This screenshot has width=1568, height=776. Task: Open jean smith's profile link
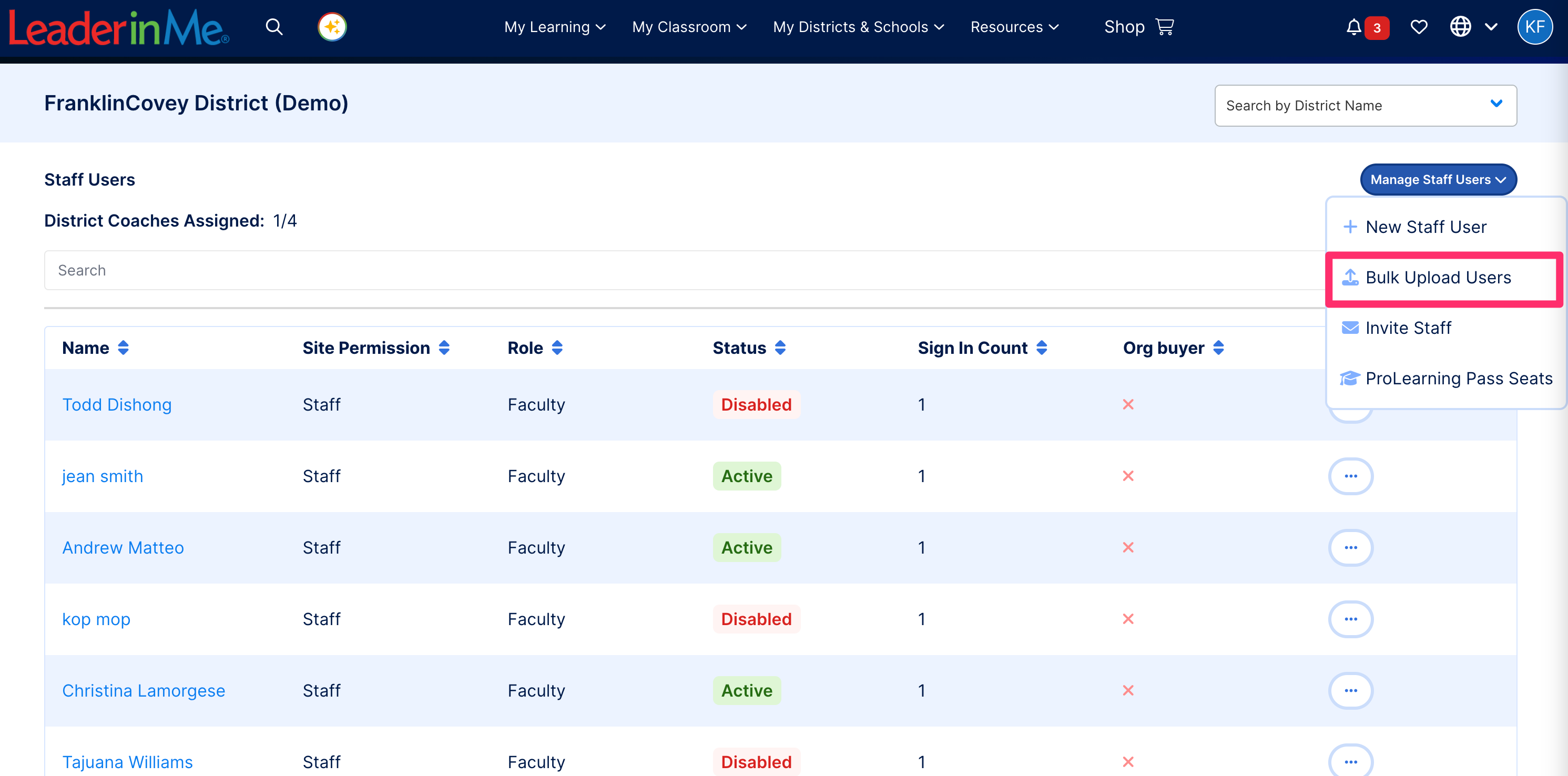coord(102,476)
